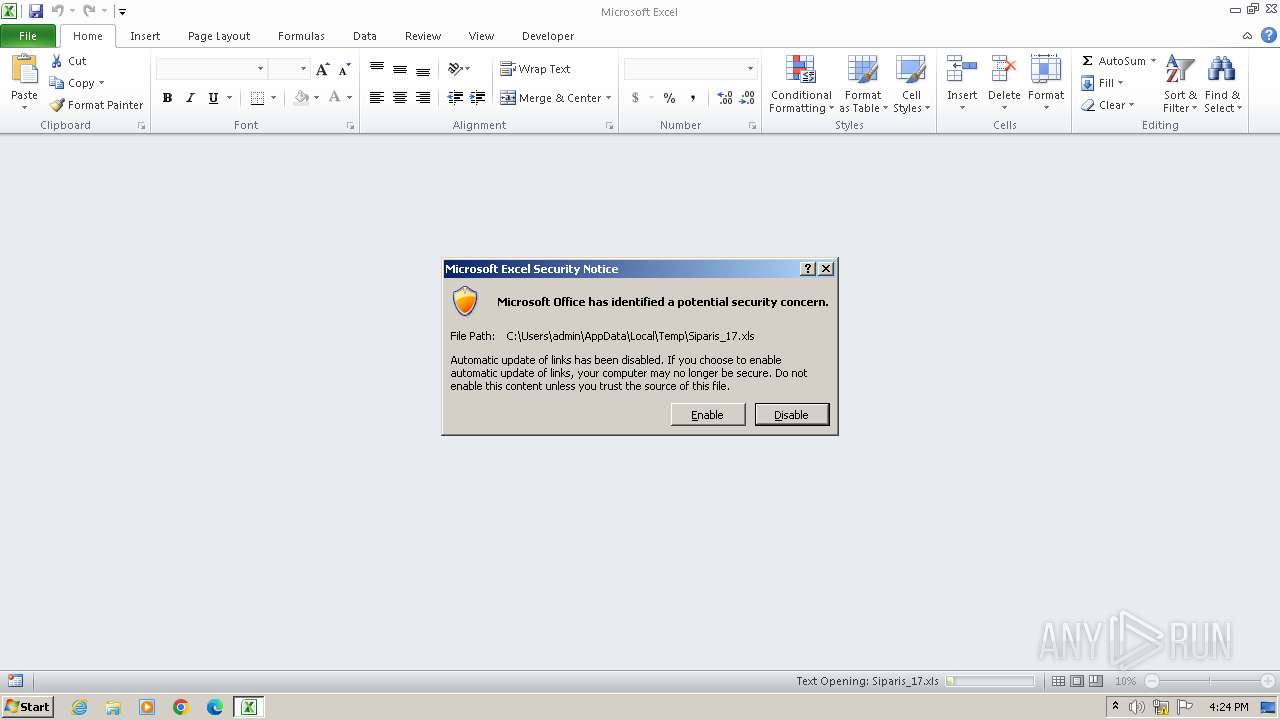The image size is (1280, 720).
Task: Toggle Center alignment
Action: click(400, 98)
